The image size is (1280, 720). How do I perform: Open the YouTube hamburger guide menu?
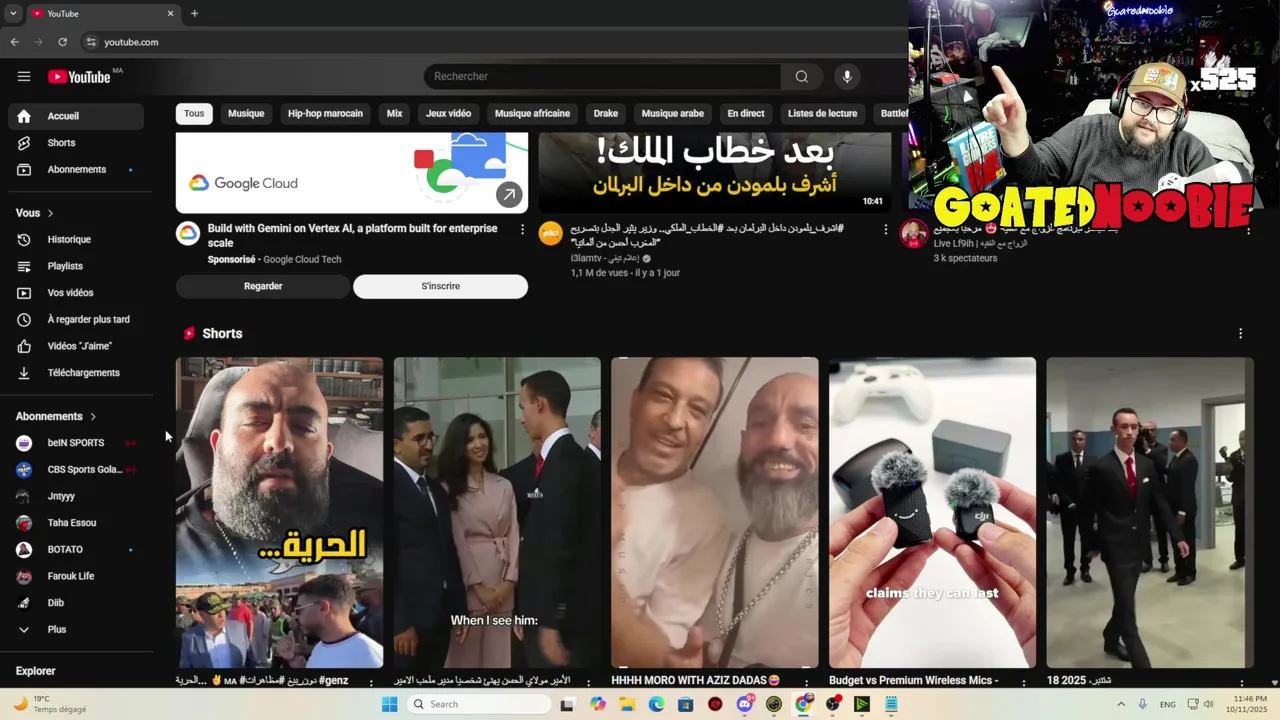tap(24, 77)
